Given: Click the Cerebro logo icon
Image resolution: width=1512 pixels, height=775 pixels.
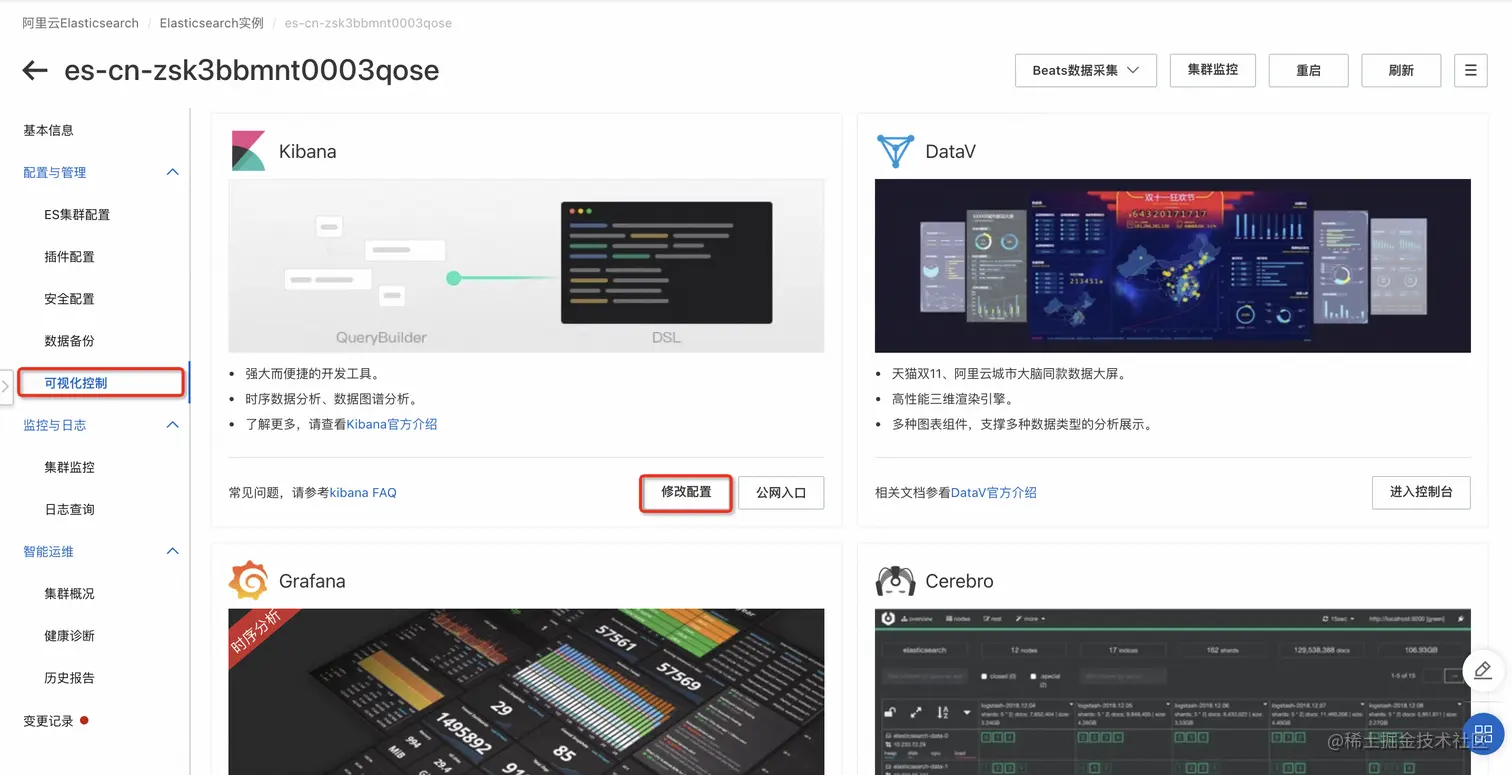Looking at the screenshot, I should point(895,581).
